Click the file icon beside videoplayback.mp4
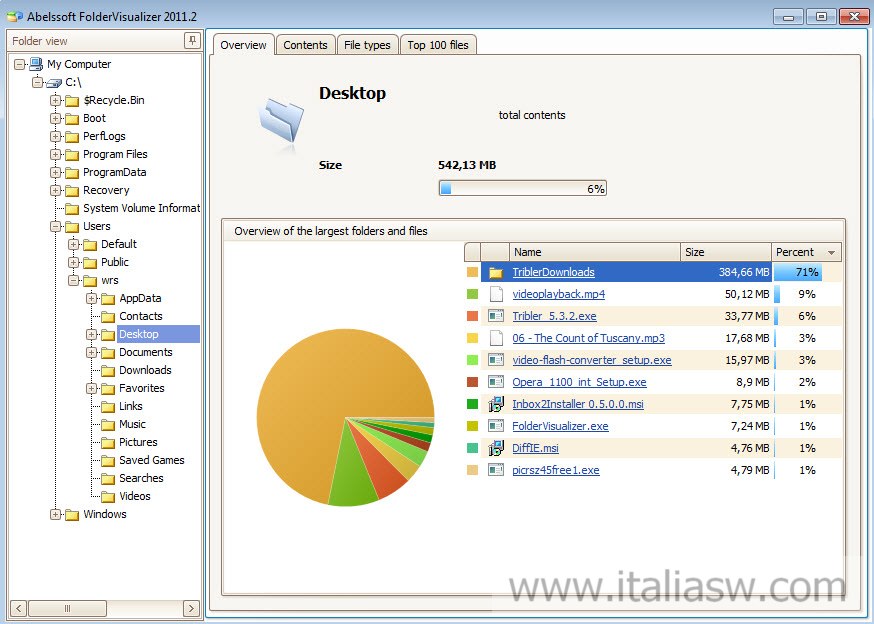 496,294
